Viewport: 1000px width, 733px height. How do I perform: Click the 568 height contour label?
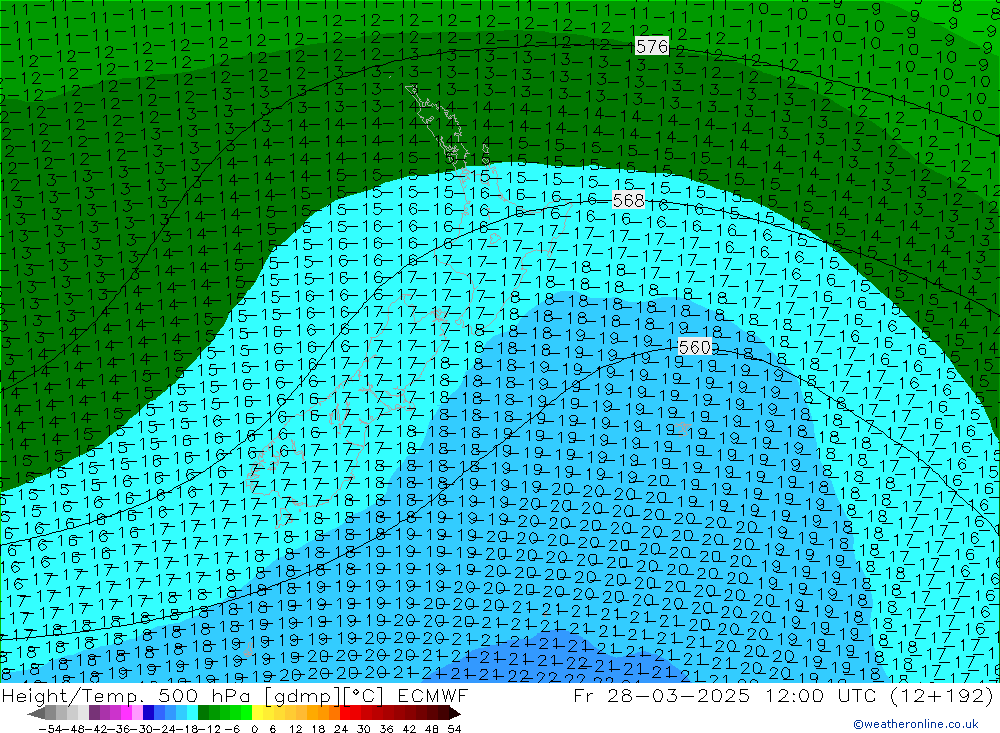[628, 200]
